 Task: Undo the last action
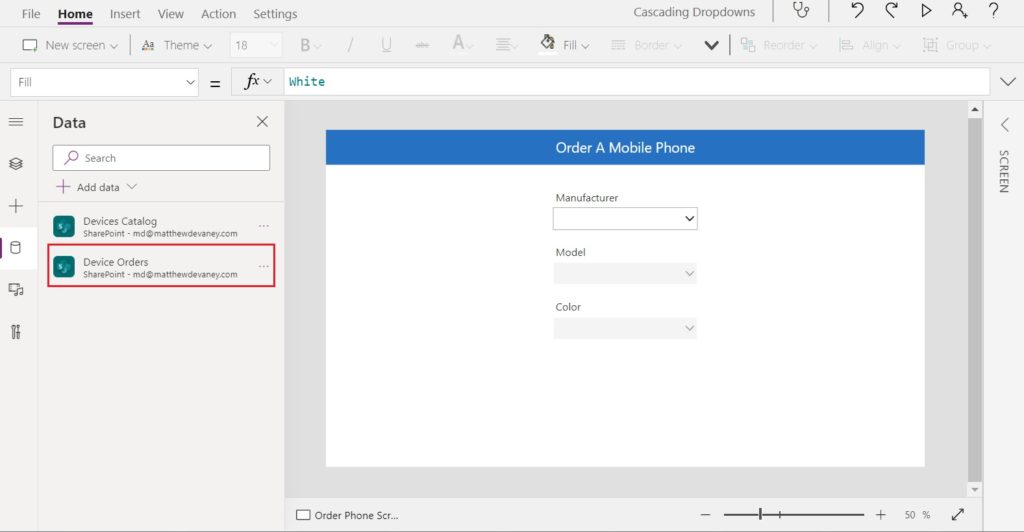(x=857, y=10)
